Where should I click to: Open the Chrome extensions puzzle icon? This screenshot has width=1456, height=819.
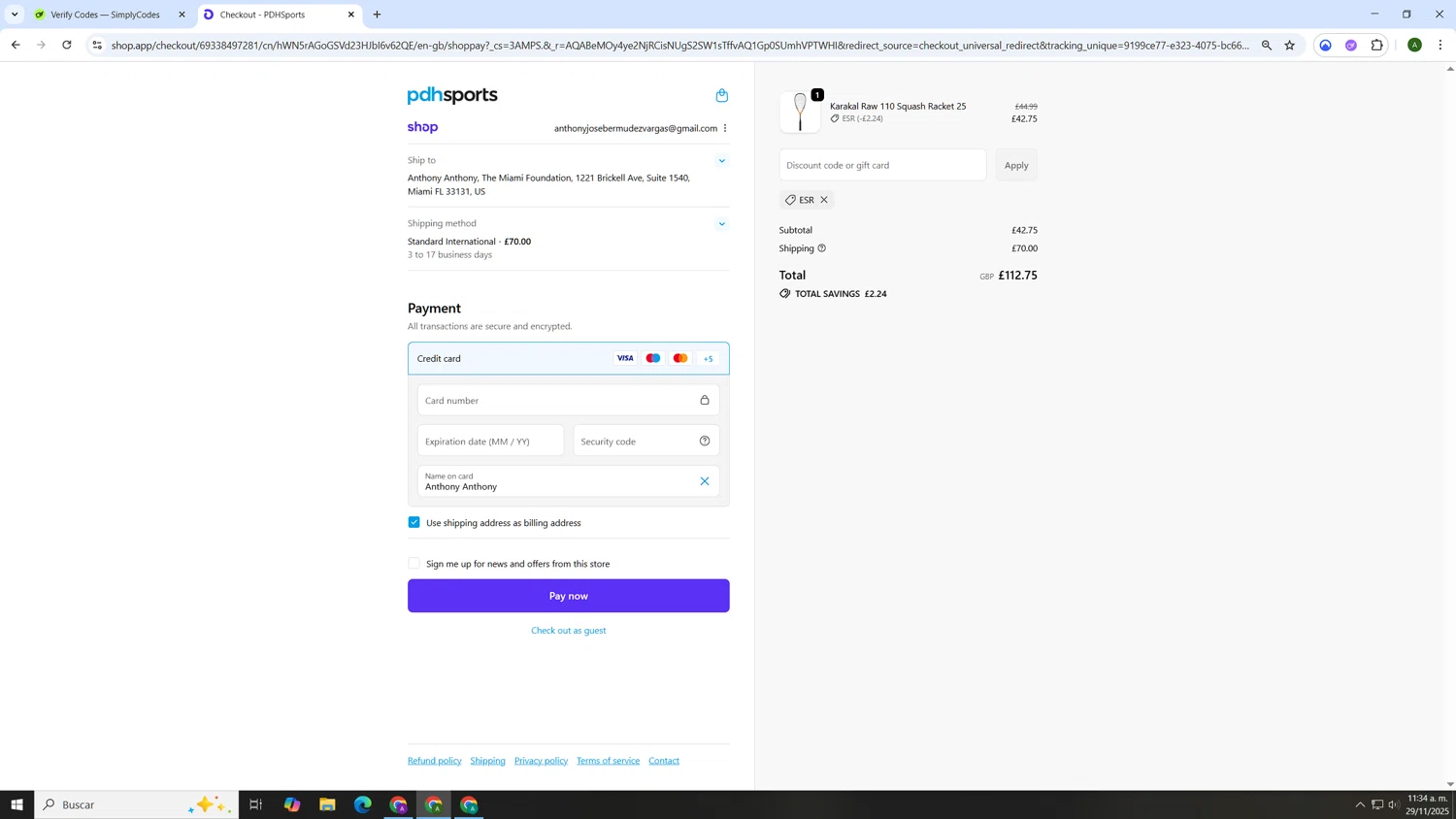[x=1377, y=45]
